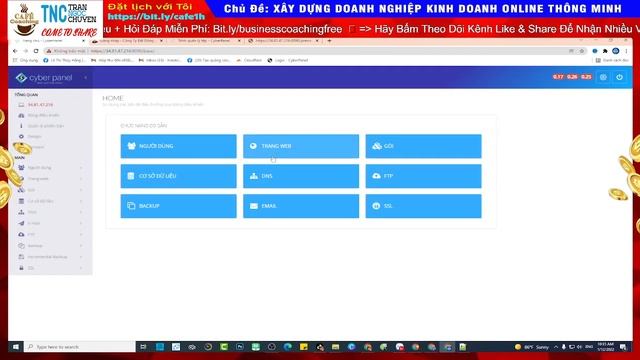Bookmark this page with the star icon
640x360 pixels.
582,51
